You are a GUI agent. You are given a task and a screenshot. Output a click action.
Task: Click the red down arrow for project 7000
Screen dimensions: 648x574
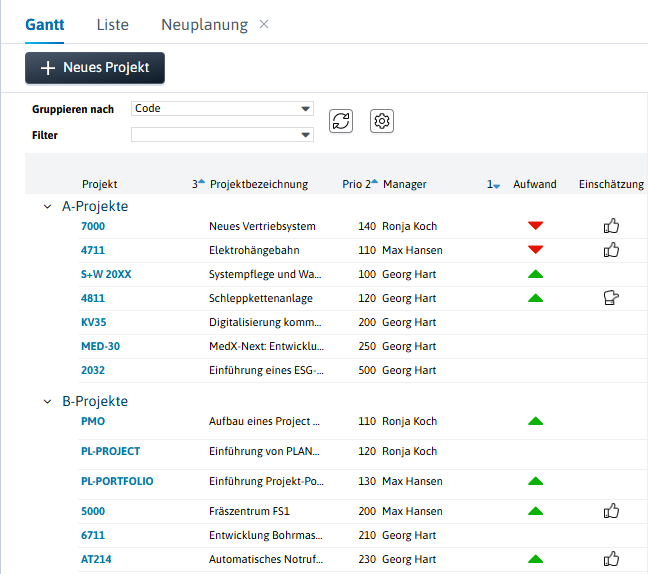tap(535, 226)
